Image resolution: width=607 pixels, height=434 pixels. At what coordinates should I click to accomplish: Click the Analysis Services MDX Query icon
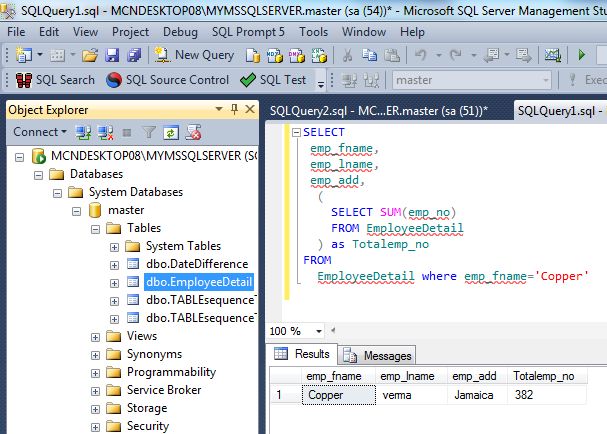274,55
